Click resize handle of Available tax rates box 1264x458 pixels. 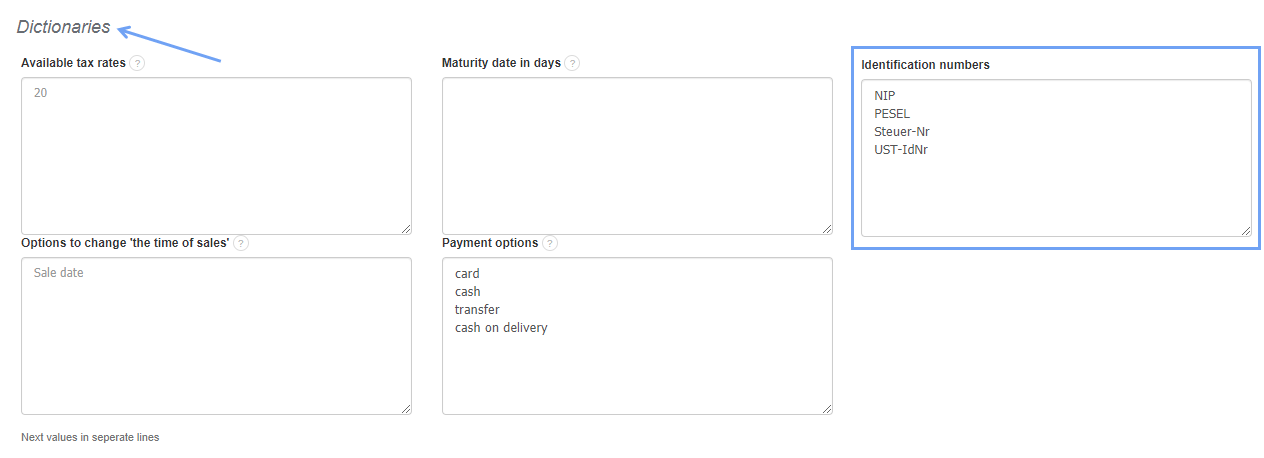coord(406,229)
